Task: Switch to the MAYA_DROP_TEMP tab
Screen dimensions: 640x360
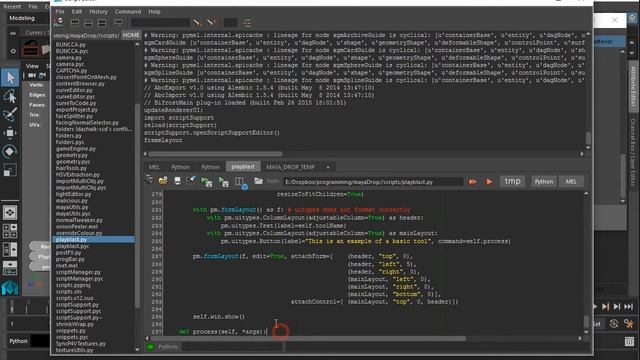Action: [291, 167]
